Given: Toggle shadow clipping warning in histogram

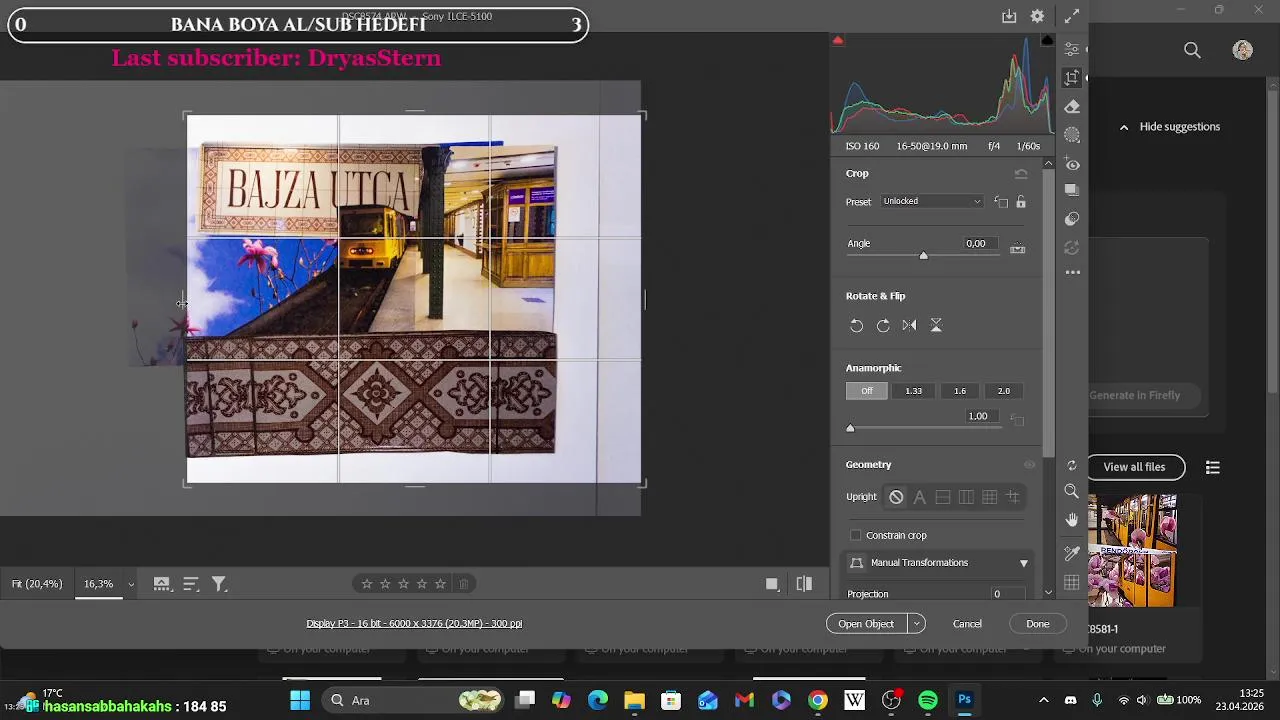Looking at the screenshot, I should click(838, 40).
